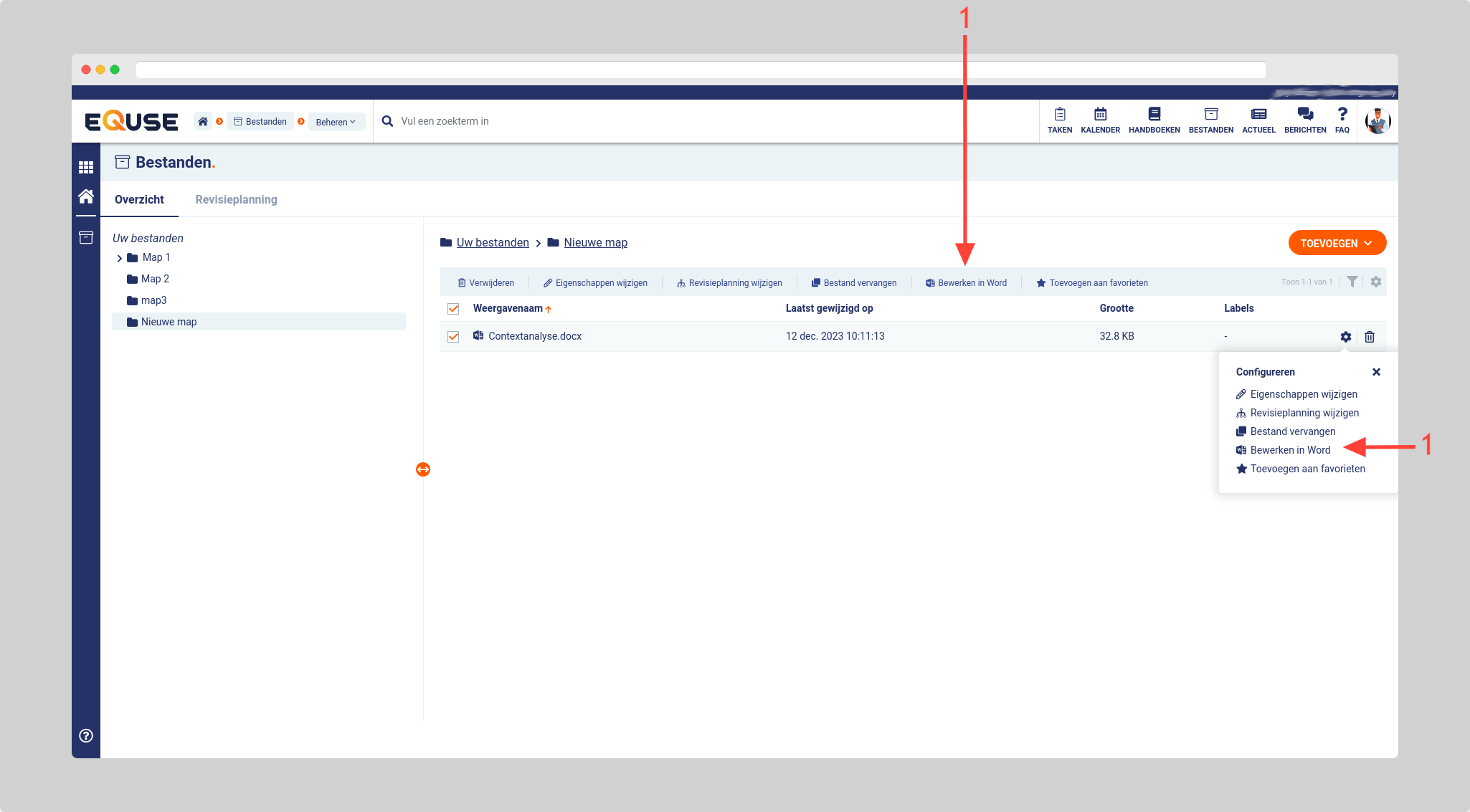Click the file size 32.8 KB

click(x=1116, y=336)
